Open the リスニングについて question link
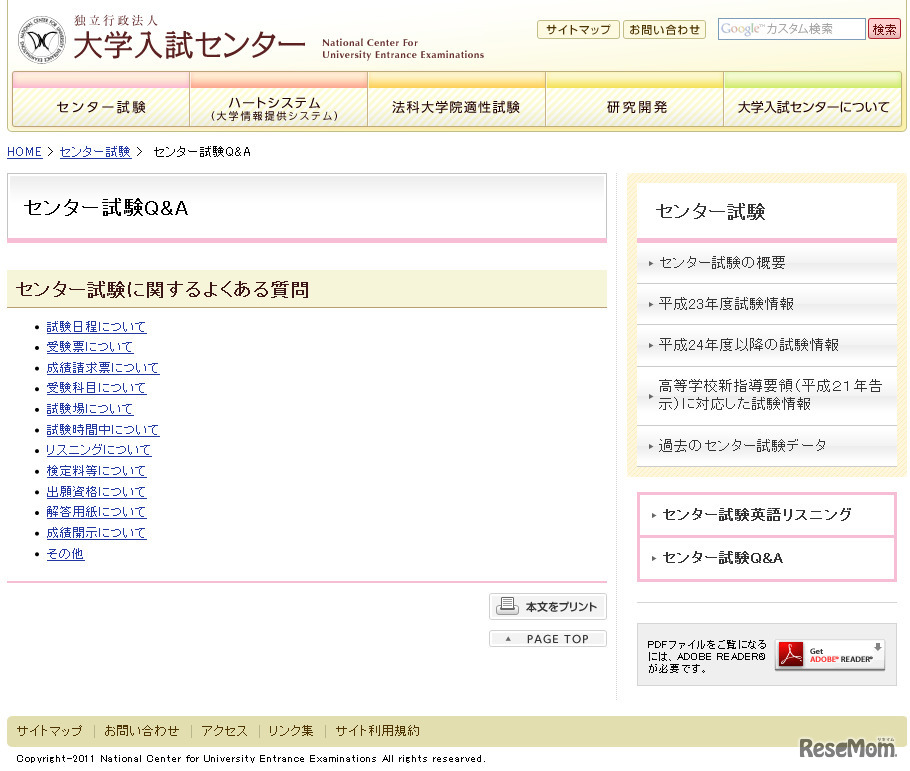910x771 pixels. point(98,450)
